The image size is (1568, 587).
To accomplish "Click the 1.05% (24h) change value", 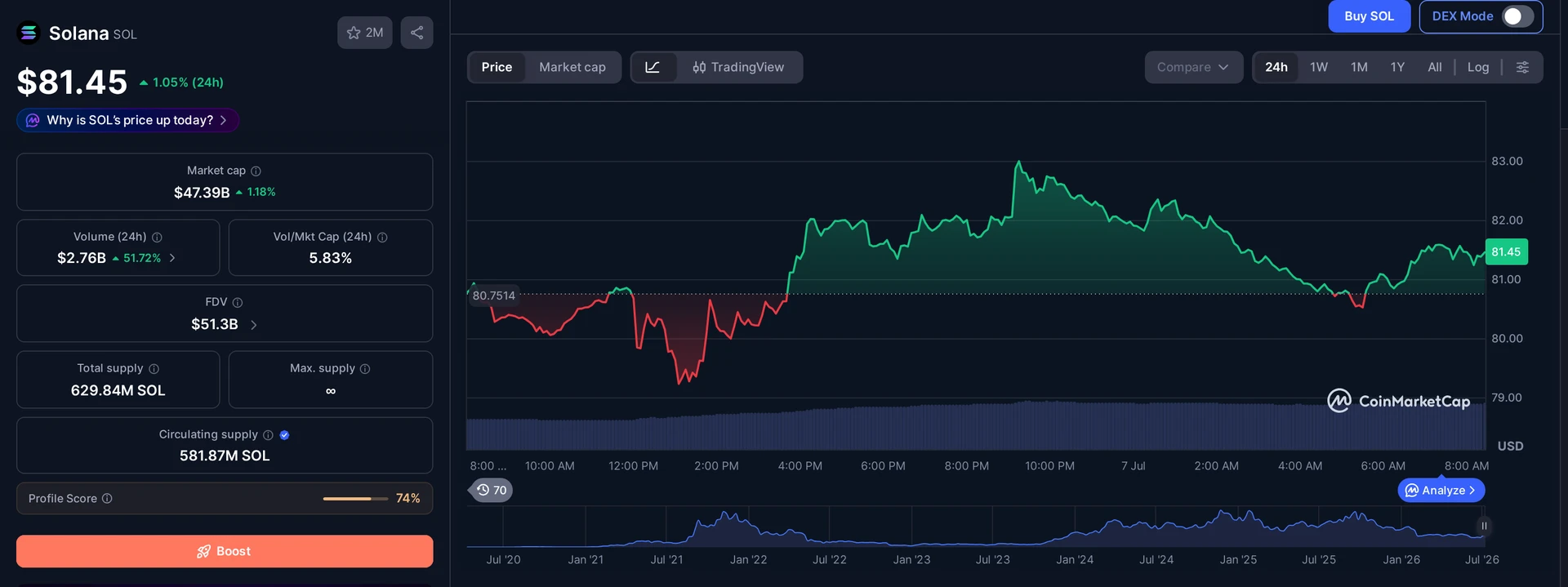I will point(181,82).
